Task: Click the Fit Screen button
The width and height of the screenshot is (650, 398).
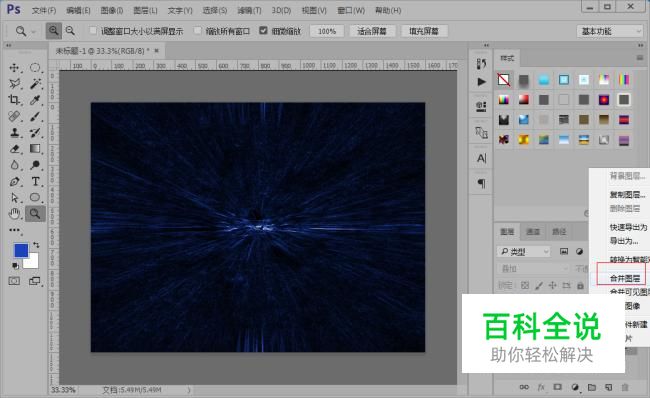Action: click(371, 31)
